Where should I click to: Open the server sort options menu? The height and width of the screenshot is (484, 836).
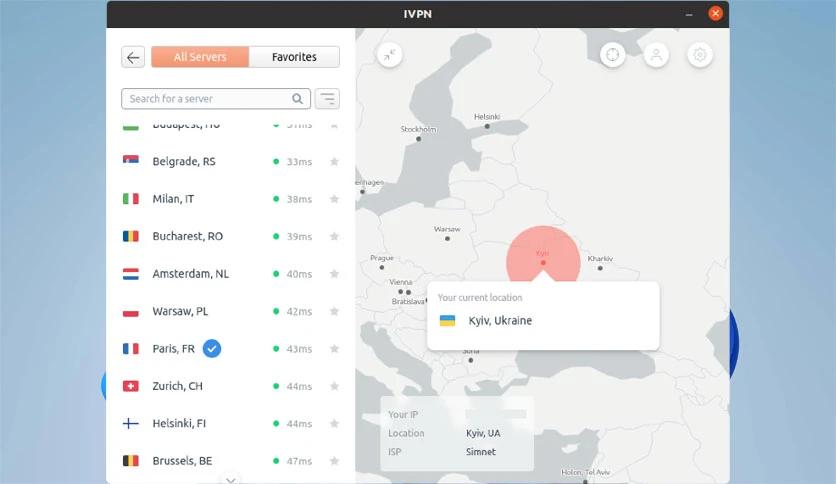pyautogui.click(x=327, y=99)
